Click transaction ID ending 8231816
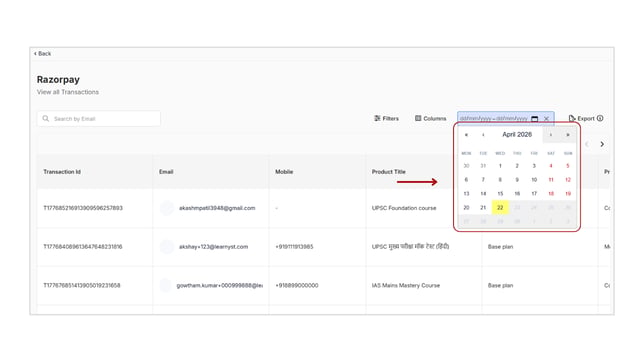Image resolution: width=644 pixels, height=362 pixels. (x=83, y=247)
